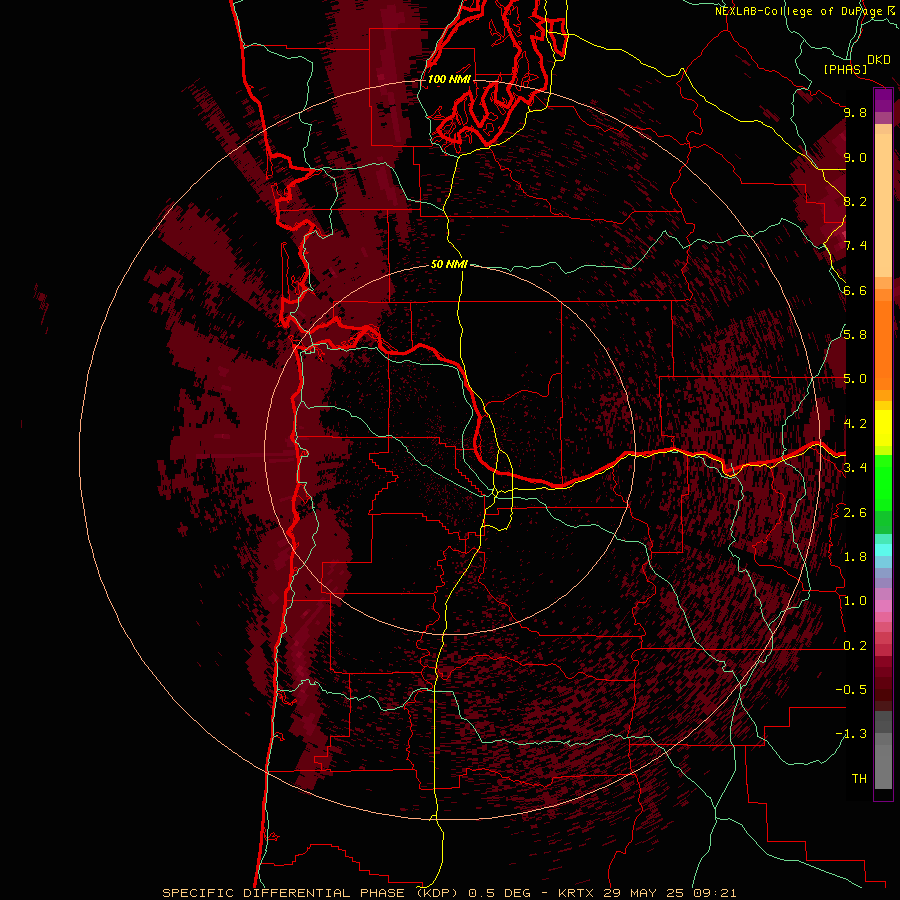Click the product title text at the bottom
The image size is (900, 900).
[x=449, y=893]
